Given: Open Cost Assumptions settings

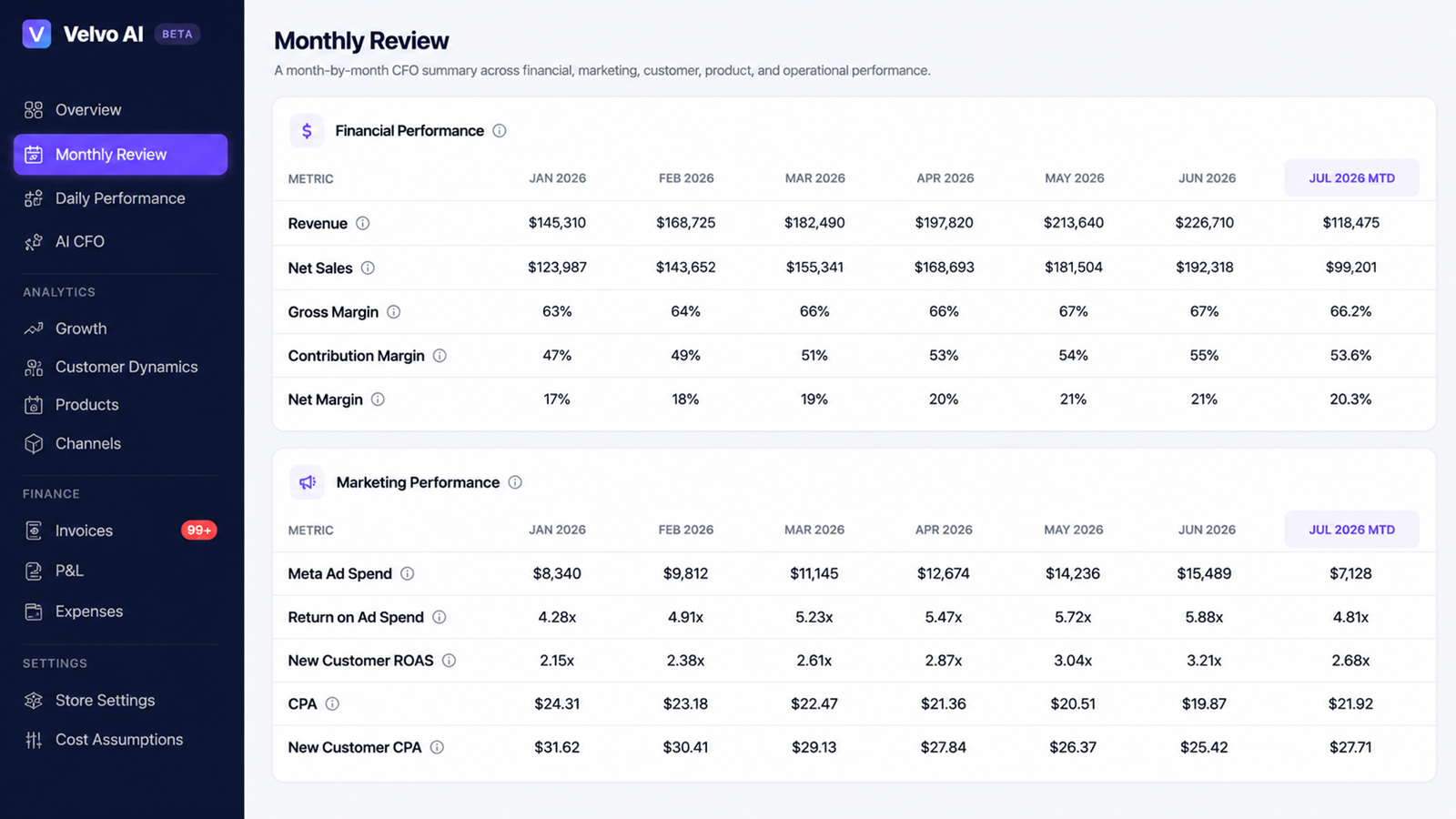Looking at the screenshot, I should [120, 740].
